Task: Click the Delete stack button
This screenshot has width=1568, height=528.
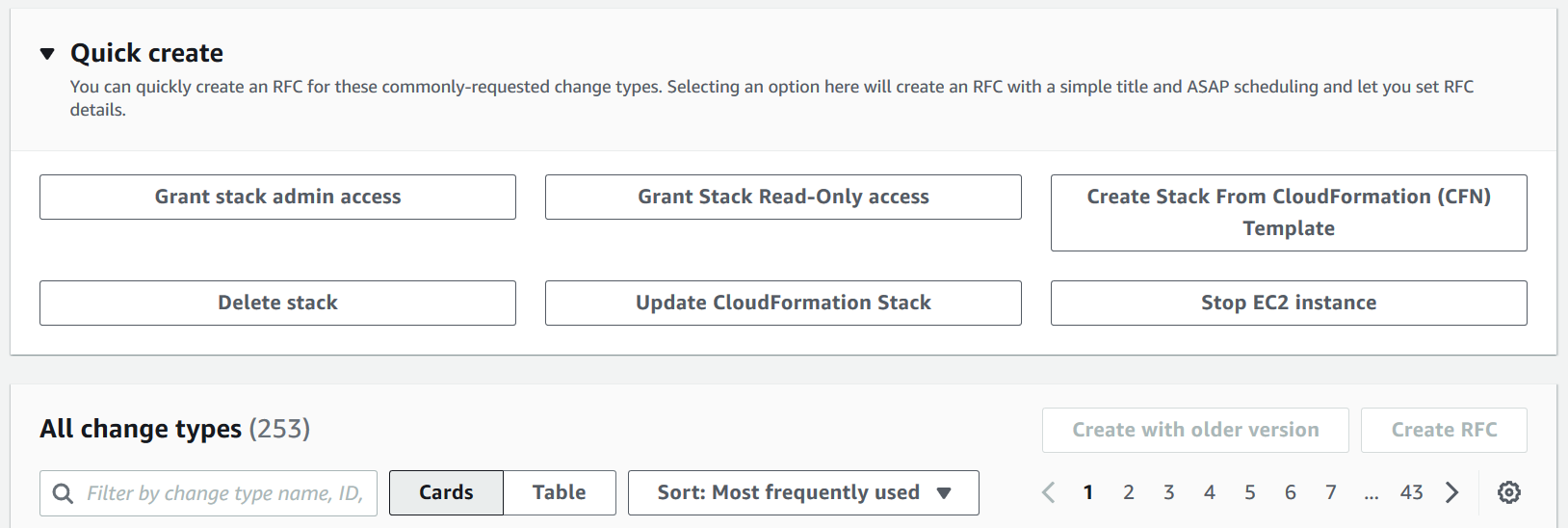Action: click(277, 303)
